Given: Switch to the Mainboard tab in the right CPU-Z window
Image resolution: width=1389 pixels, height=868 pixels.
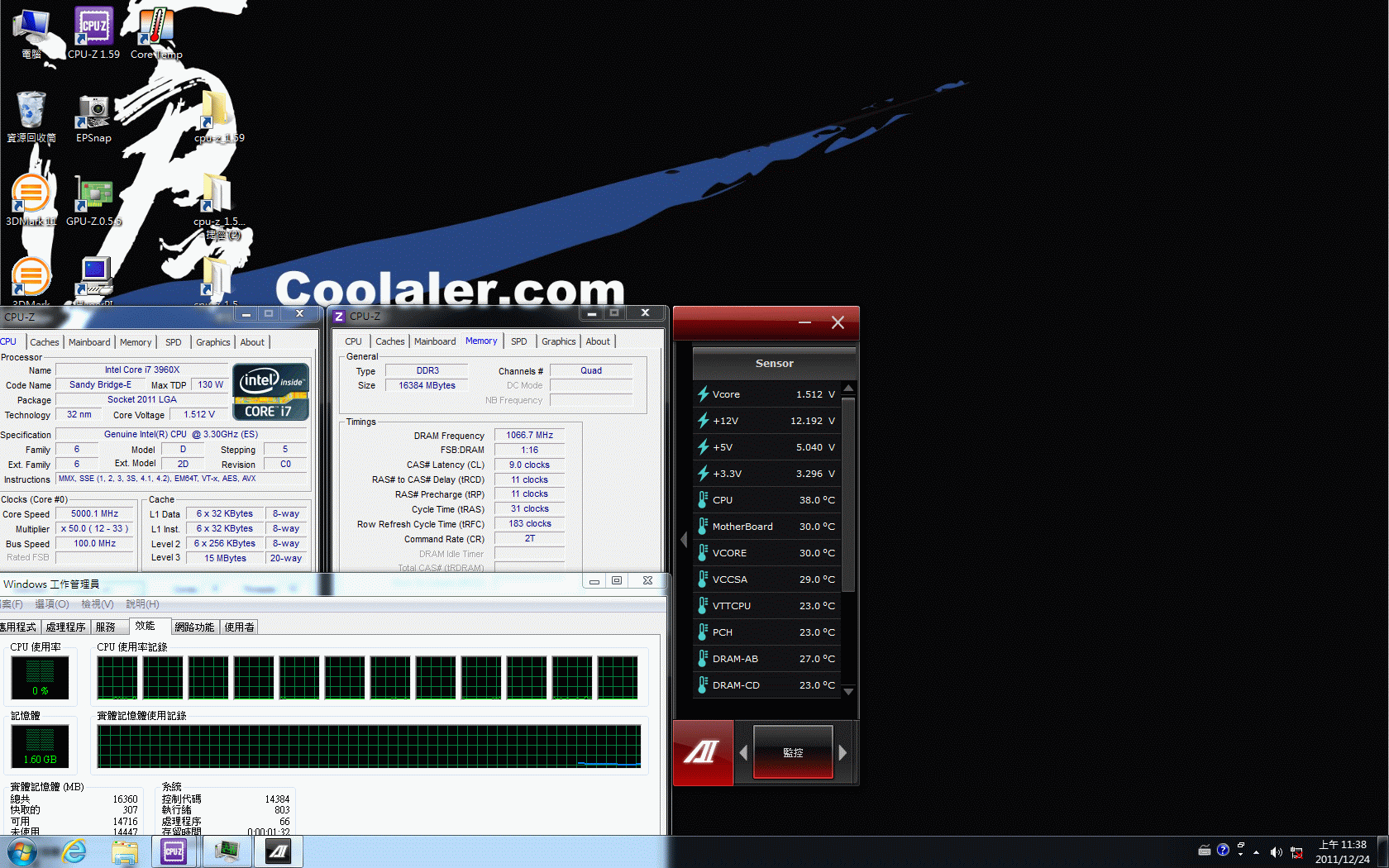Looking at the screenshot, I should tap(435, 341).
